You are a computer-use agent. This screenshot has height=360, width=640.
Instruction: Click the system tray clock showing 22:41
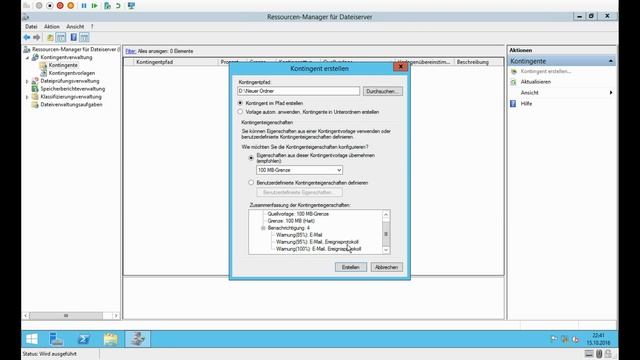pos(598,339)
